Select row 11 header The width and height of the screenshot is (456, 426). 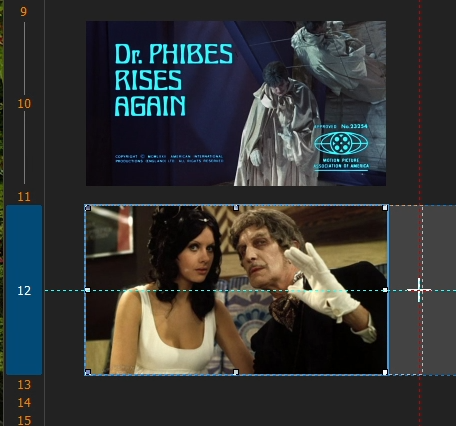click(24, 196)
